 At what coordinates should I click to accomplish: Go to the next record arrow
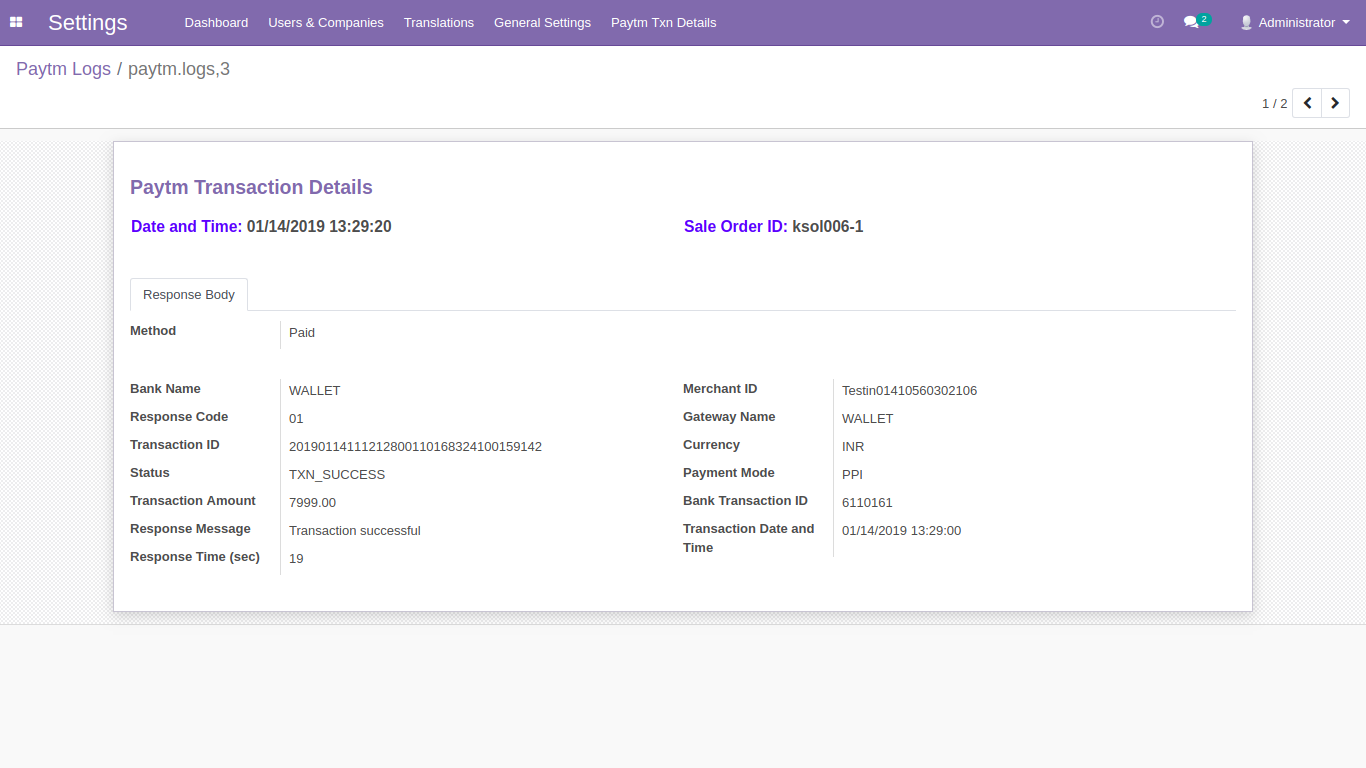tap(1335, 103)
